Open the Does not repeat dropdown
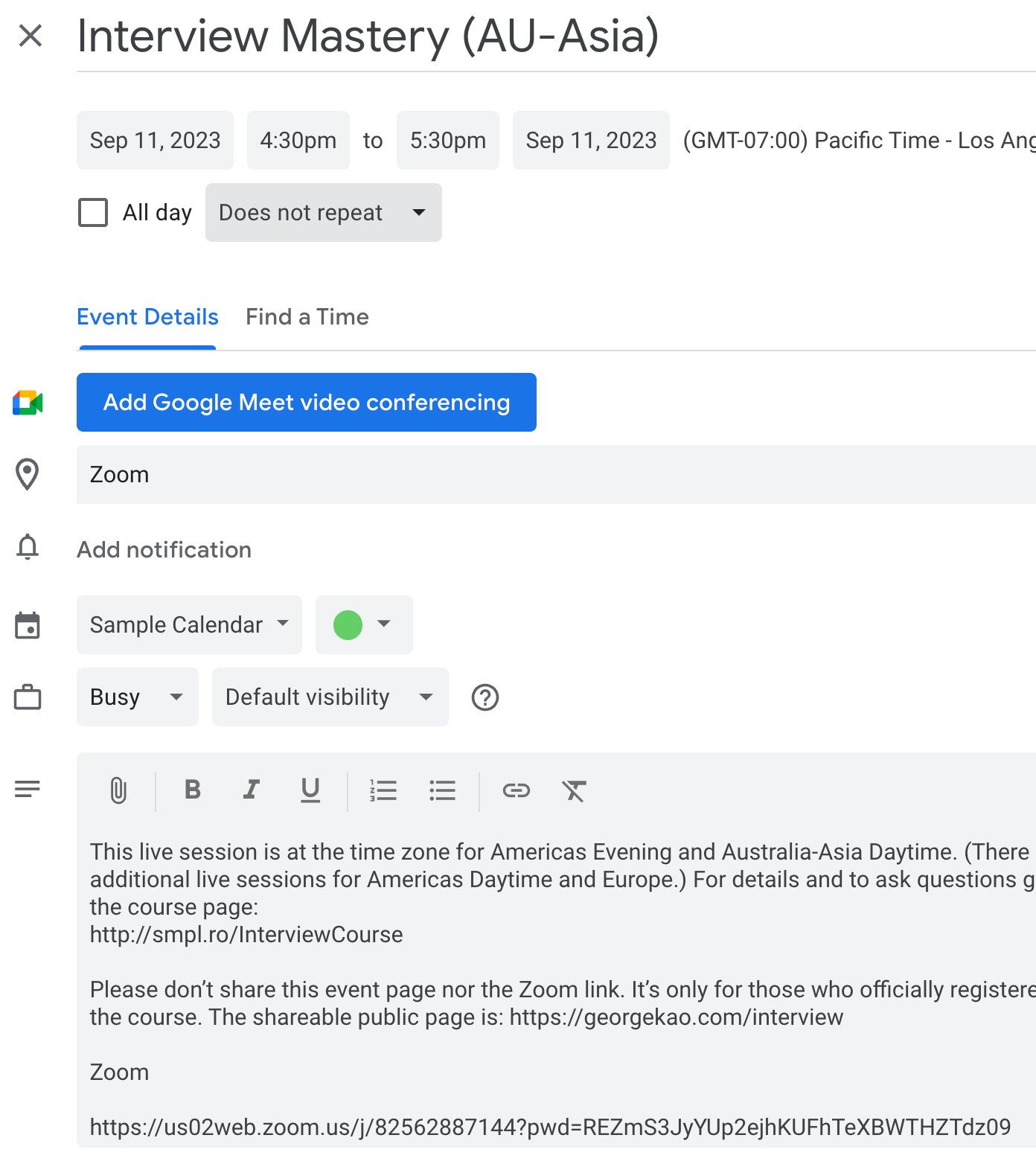Viewport: 1036px width, 1167px height. 324,213
